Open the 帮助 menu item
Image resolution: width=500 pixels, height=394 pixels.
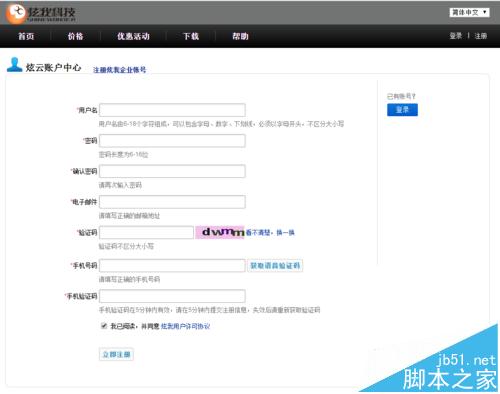tap(240, 36)
